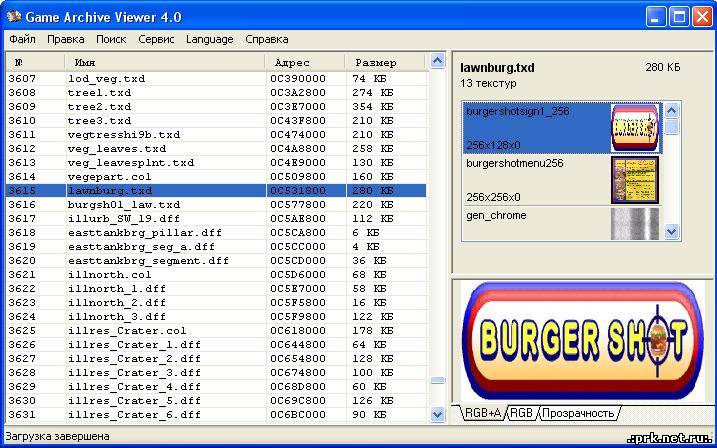Select file veg_leavesplnt.txd
The height and width of the screenshot is (448, 717).
(131, 163)
